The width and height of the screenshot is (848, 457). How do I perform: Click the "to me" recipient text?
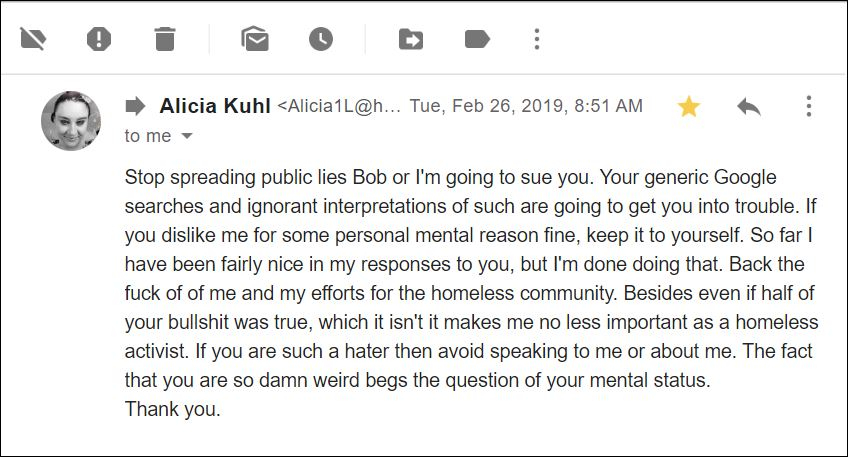click(148, 136)
